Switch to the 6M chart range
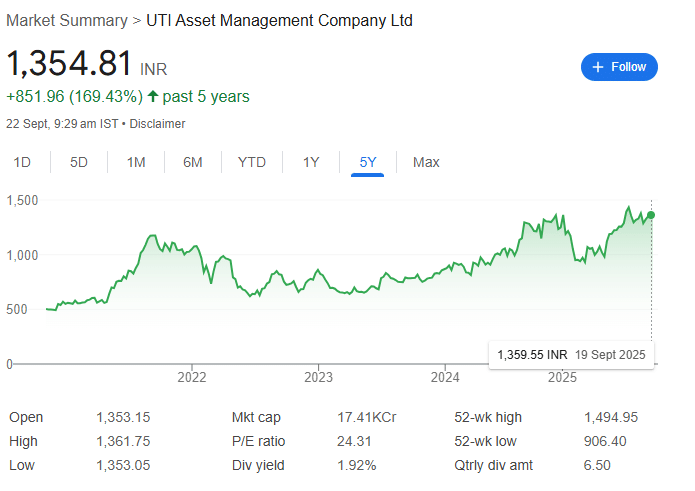695x491 pixels. coord(193,162)
